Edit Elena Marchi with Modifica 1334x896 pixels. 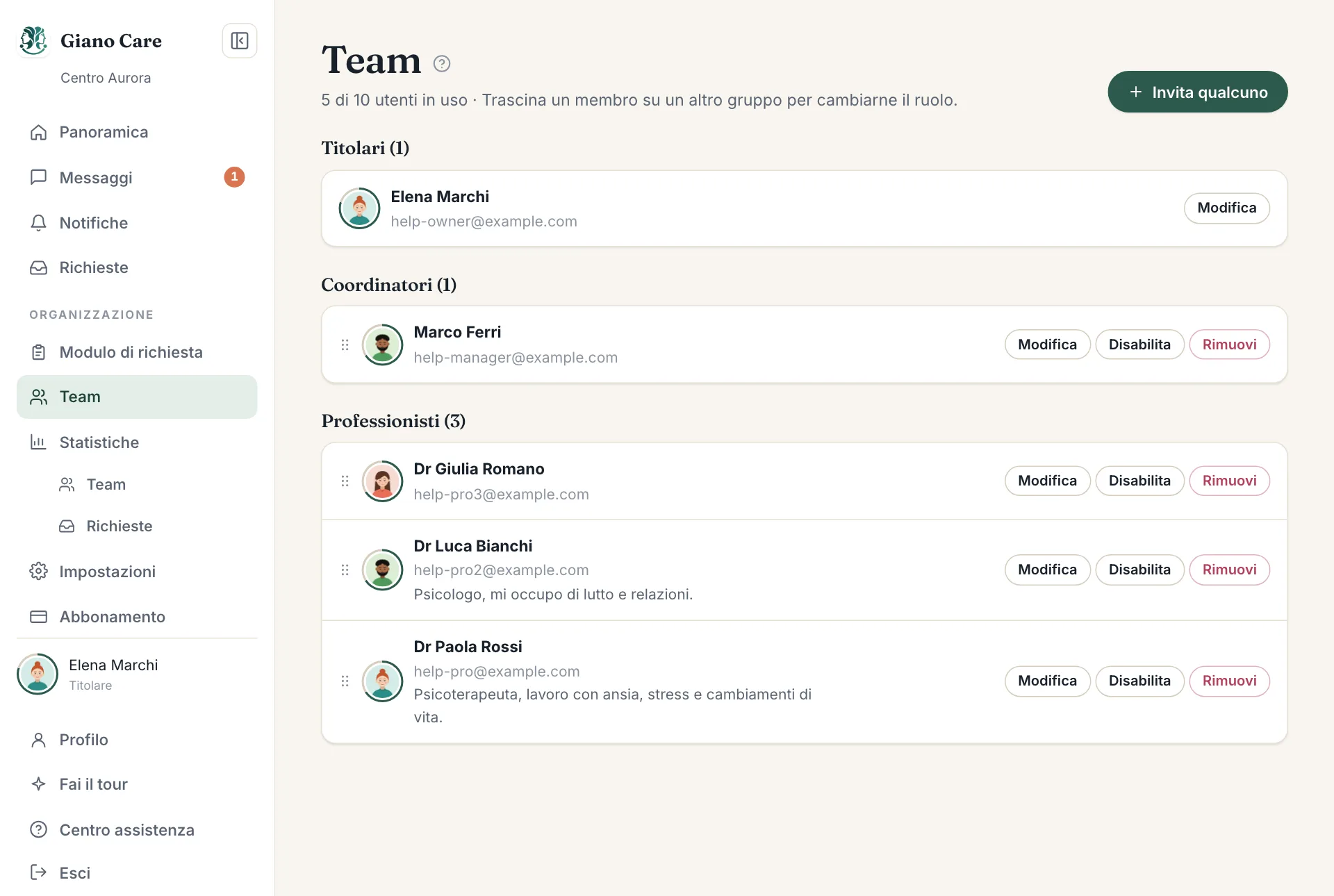pos(1227,208)
